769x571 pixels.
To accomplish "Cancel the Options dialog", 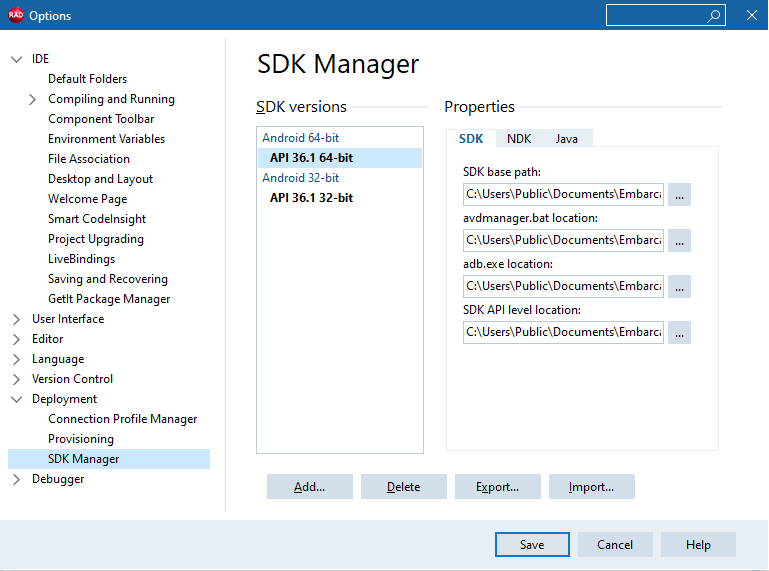I will tap(615, 545).
